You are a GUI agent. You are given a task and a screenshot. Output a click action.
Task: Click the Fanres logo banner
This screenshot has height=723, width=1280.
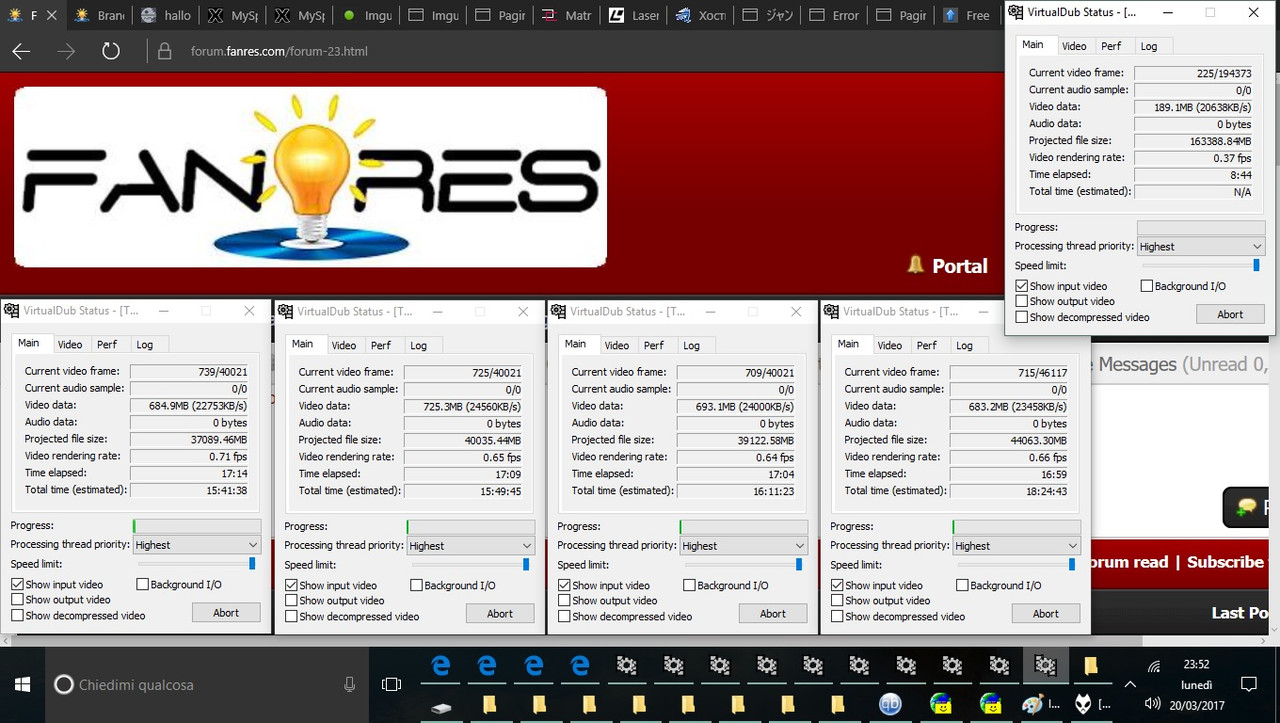coord(310,177)
